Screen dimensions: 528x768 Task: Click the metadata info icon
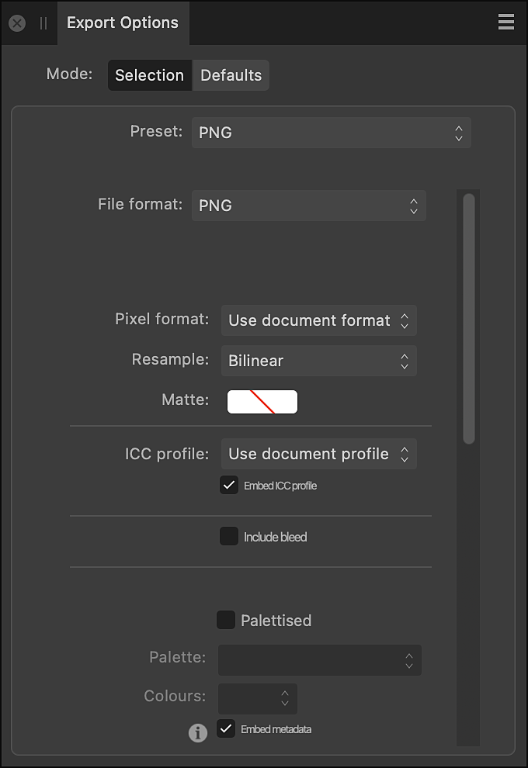point(198,733)
